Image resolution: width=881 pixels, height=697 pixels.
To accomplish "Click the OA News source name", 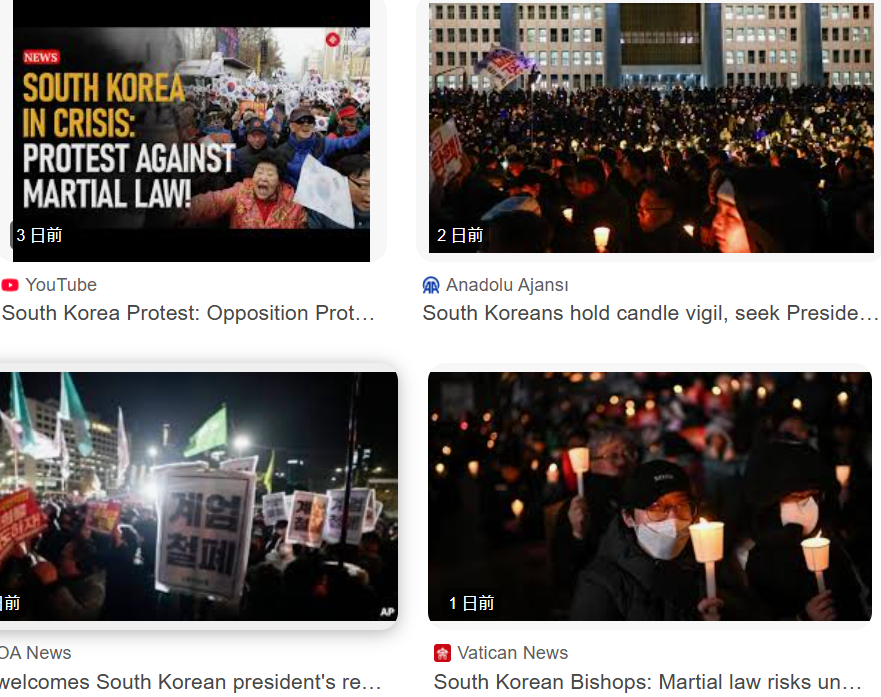I will pos(35,653).
